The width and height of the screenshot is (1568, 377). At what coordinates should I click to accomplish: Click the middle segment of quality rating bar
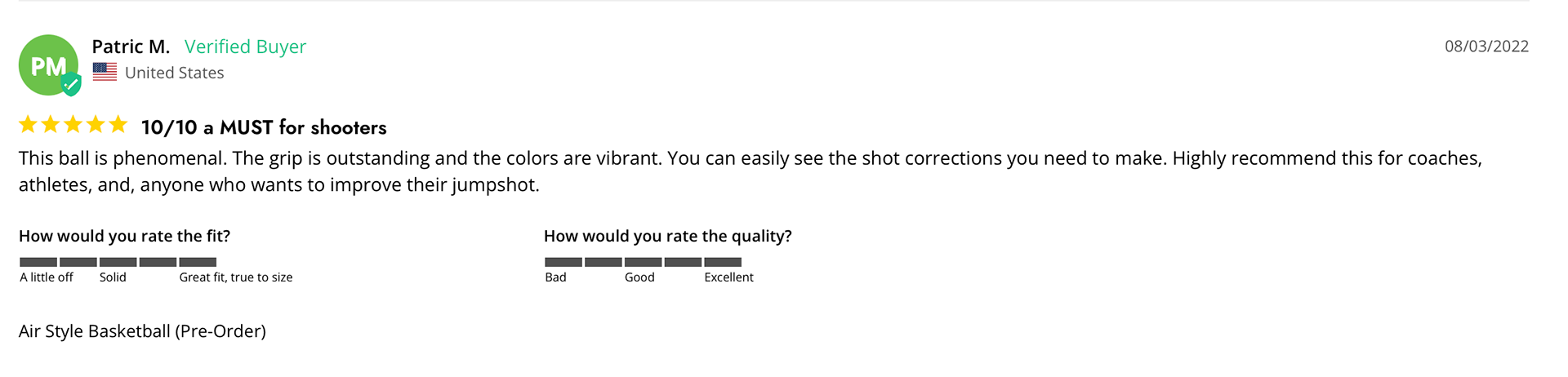pyautogui.click(x=643, y=262)
